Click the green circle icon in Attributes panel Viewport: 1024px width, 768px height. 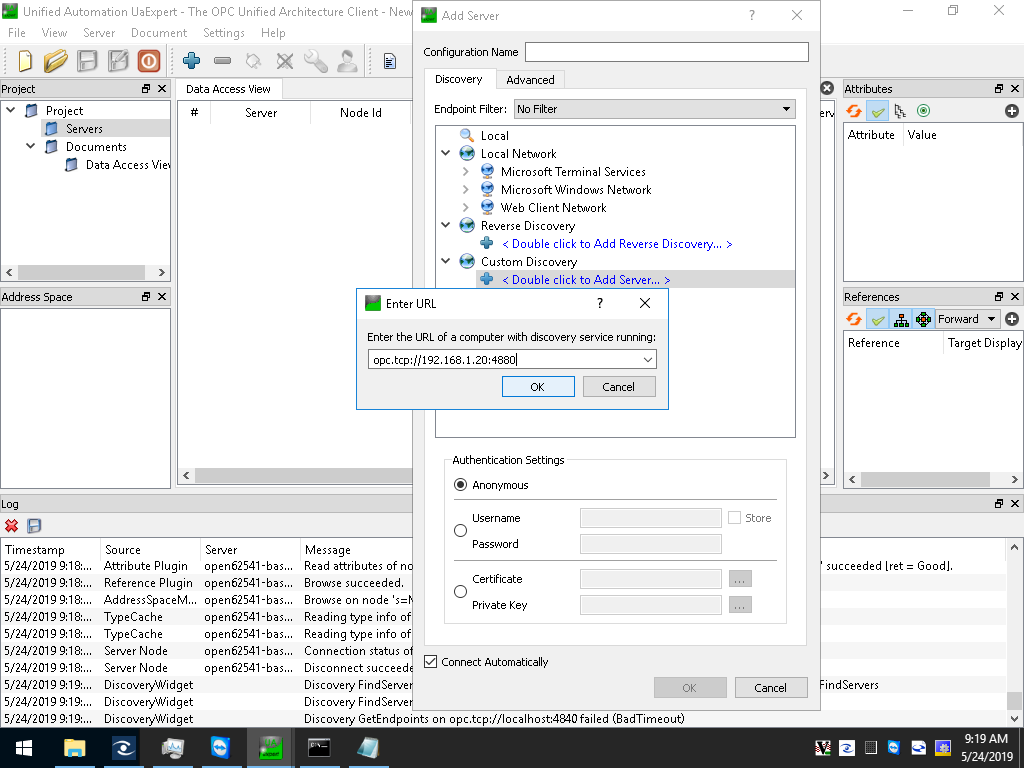coord(923,111)
